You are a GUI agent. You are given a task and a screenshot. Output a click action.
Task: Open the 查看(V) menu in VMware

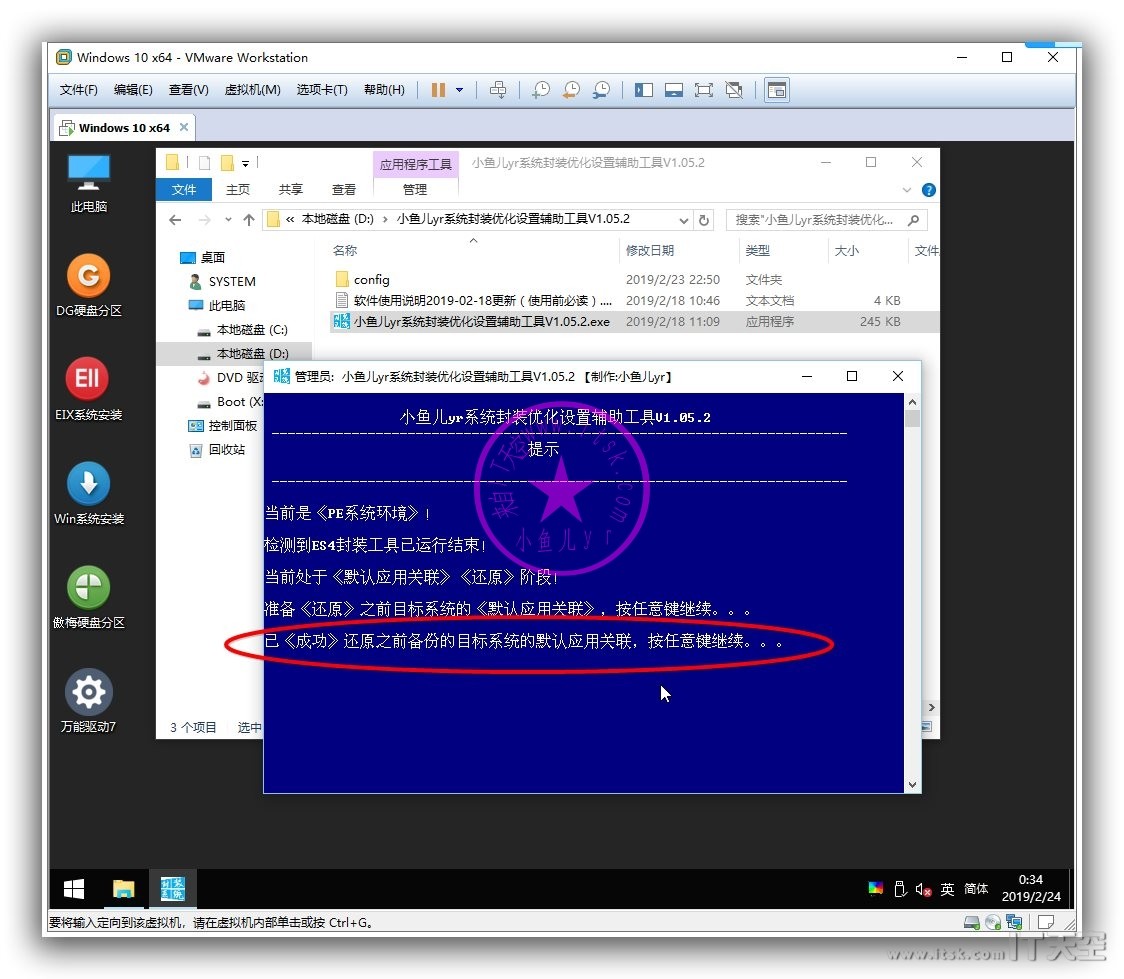pyautogui.click(x=189, y=90)
